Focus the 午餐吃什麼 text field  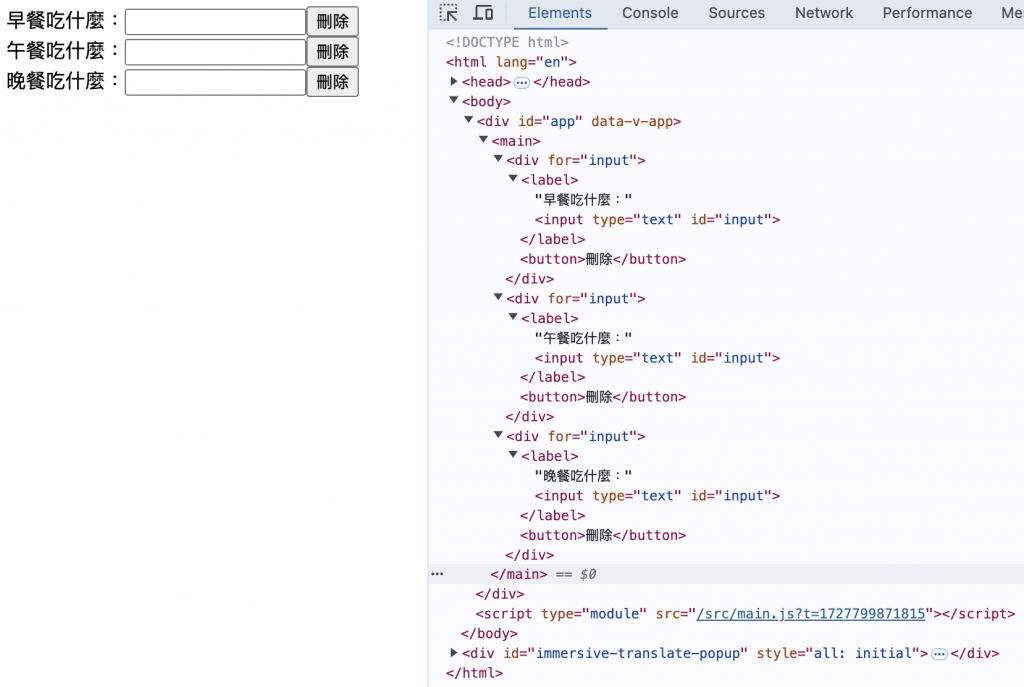click(x=216, y=52)
